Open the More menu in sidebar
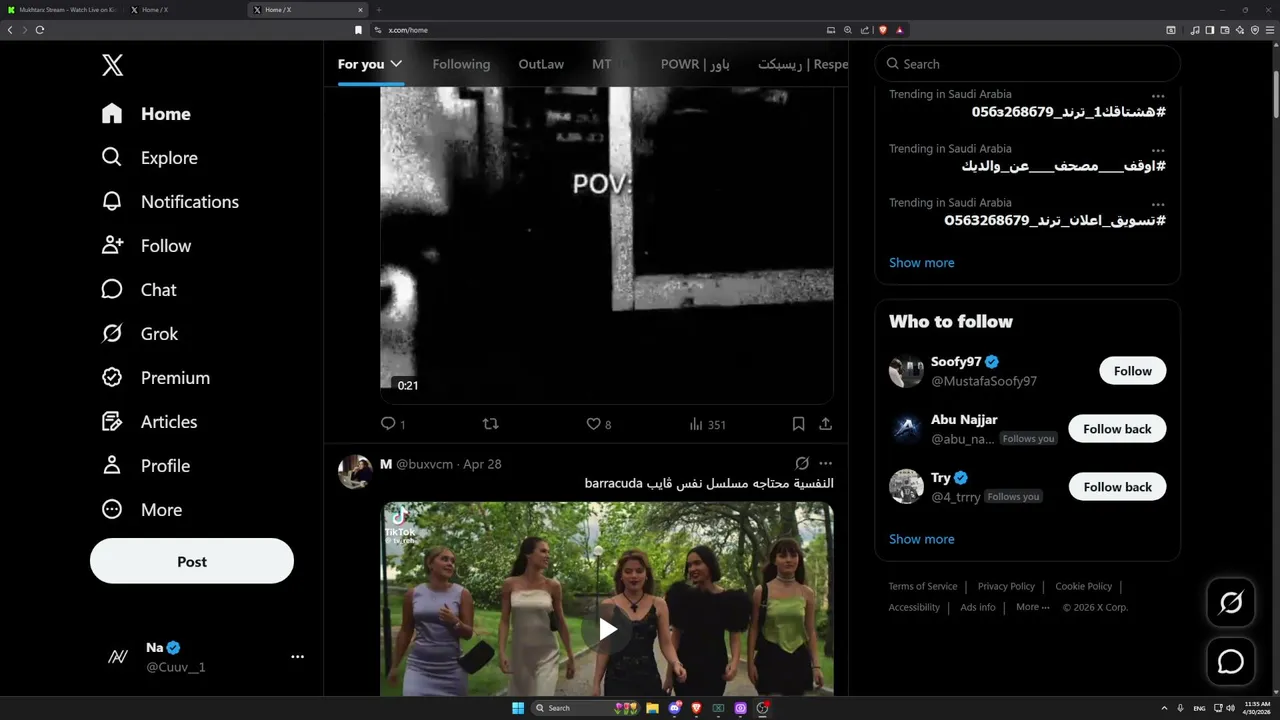Screen dimensions: 1280x720 (x=142, y=510)
